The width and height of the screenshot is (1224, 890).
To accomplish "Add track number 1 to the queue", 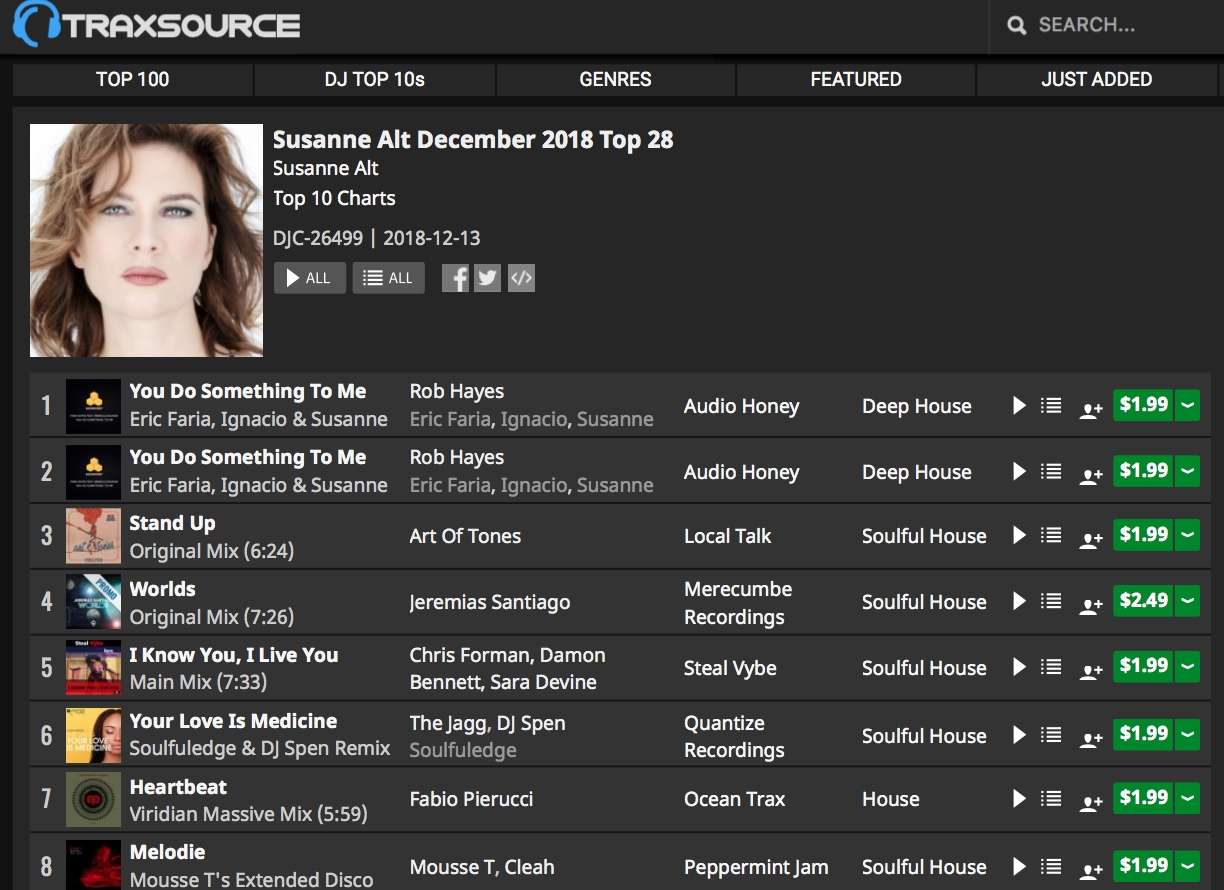I will 1051,405.
